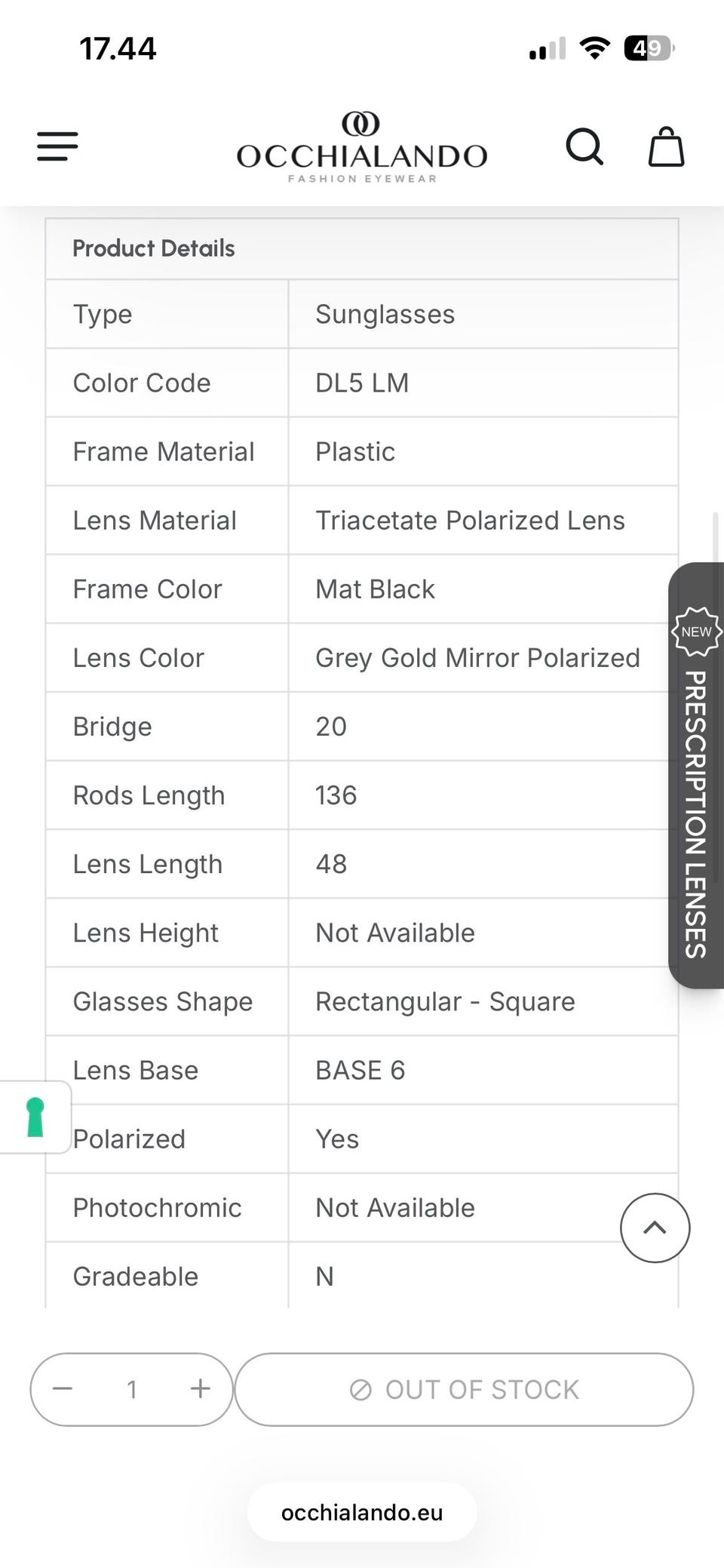Tap the occhialando.eu address bar
The height and width of the screenshot is (1568, 724).
tap(362, 1512)
